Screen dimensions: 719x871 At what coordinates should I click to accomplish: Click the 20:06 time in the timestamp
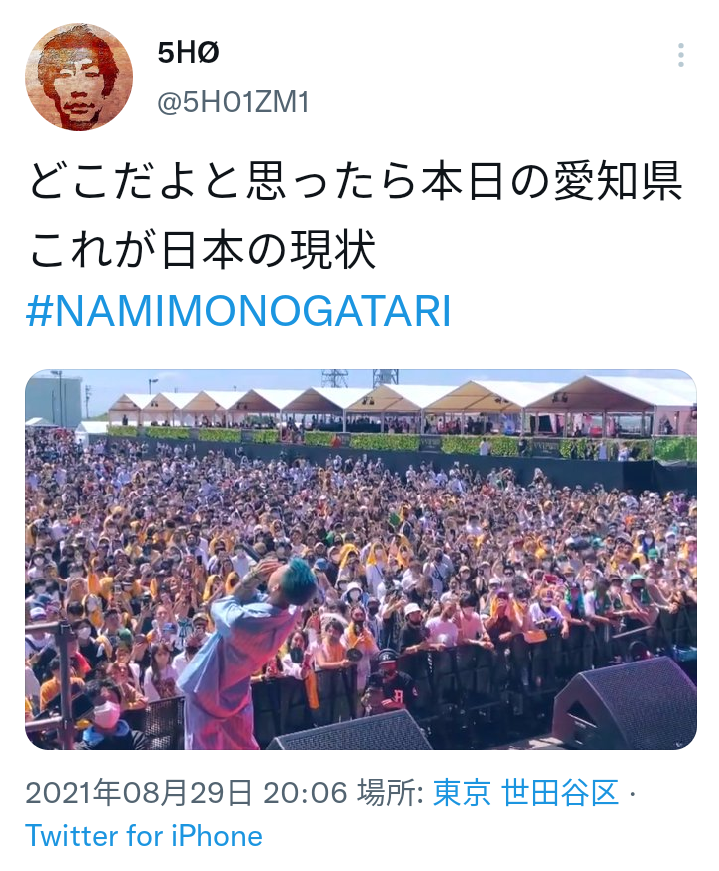305,792
